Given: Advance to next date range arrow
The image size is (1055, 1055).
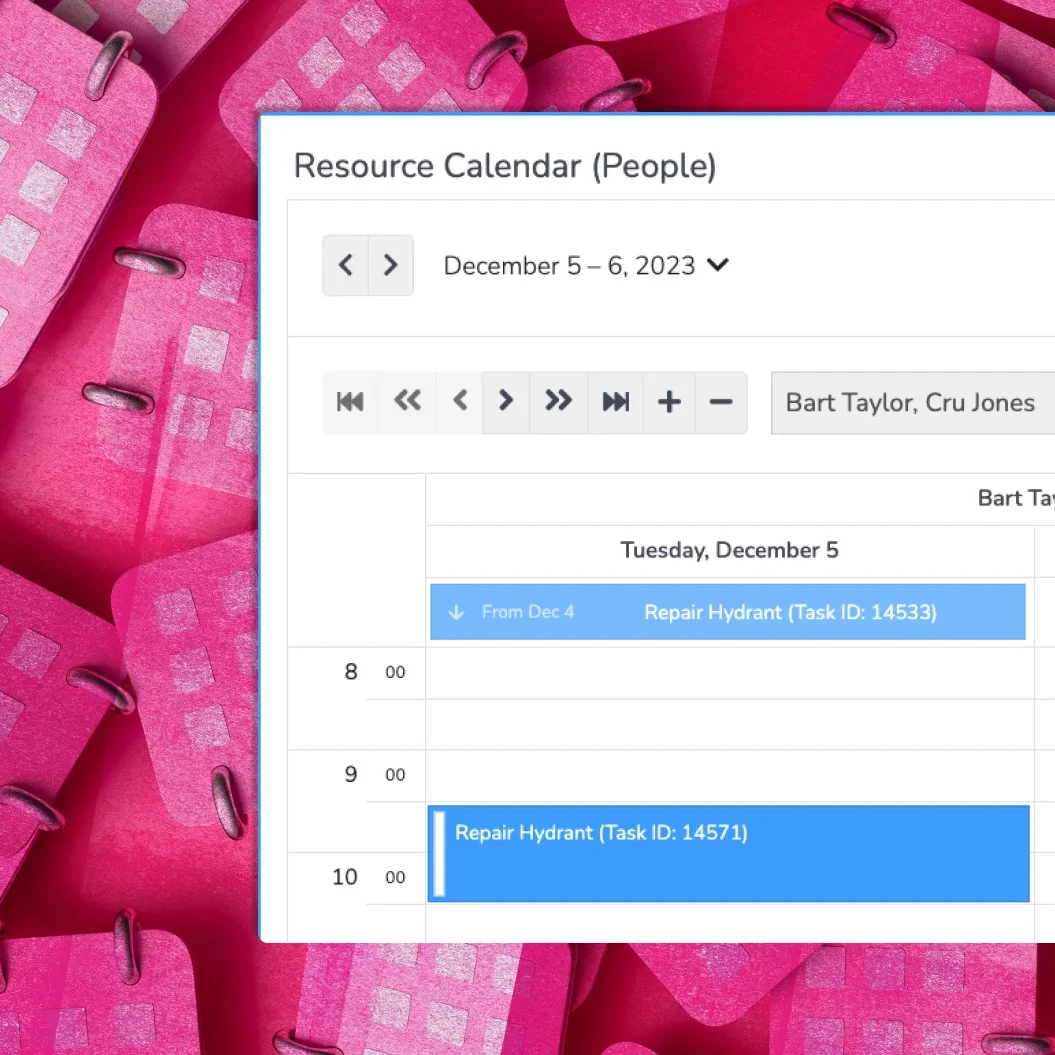Looking at the screenshot, I should click(x=391, y=266).
